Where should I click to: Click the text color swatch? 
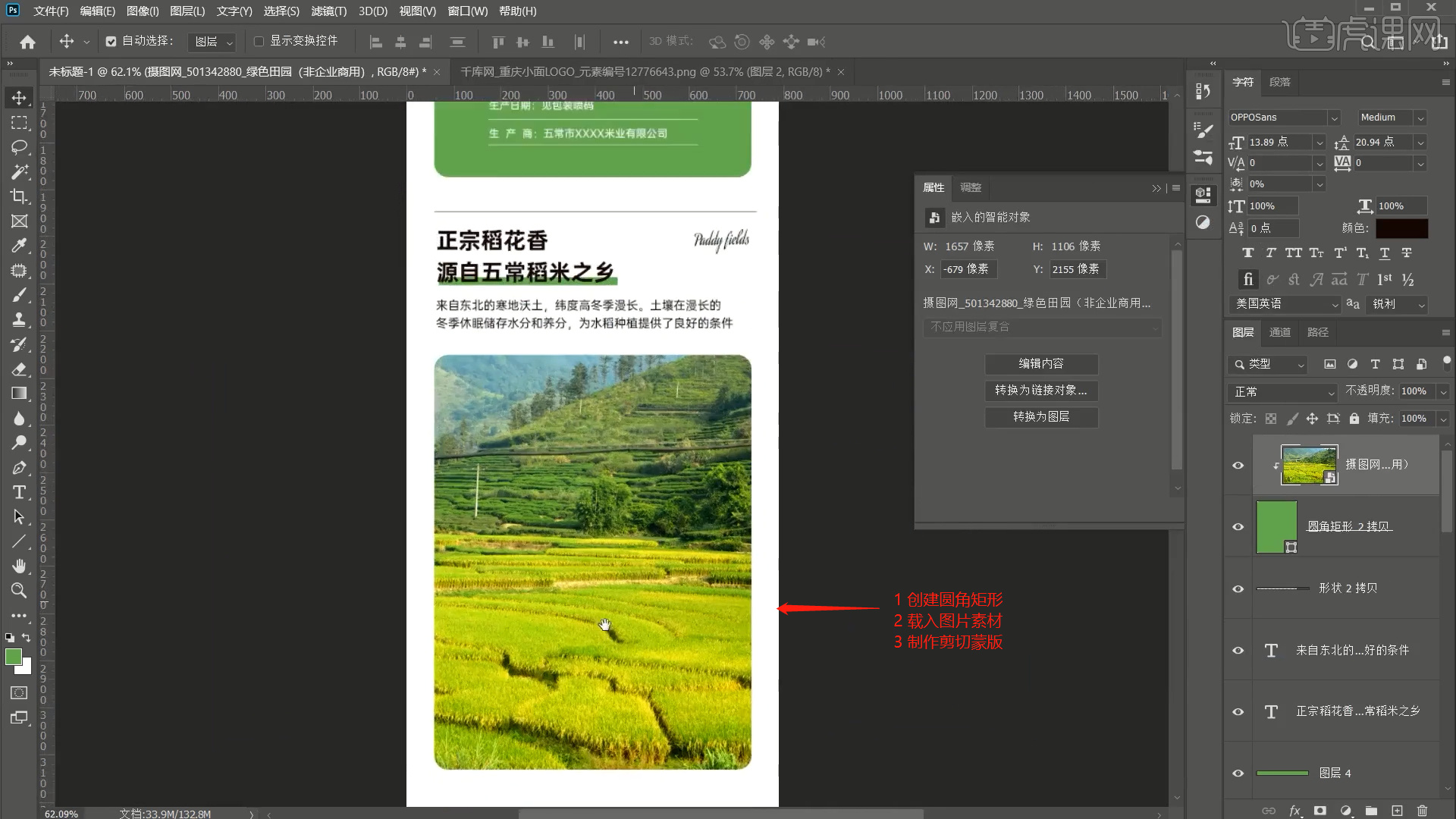coord(1402,228)
